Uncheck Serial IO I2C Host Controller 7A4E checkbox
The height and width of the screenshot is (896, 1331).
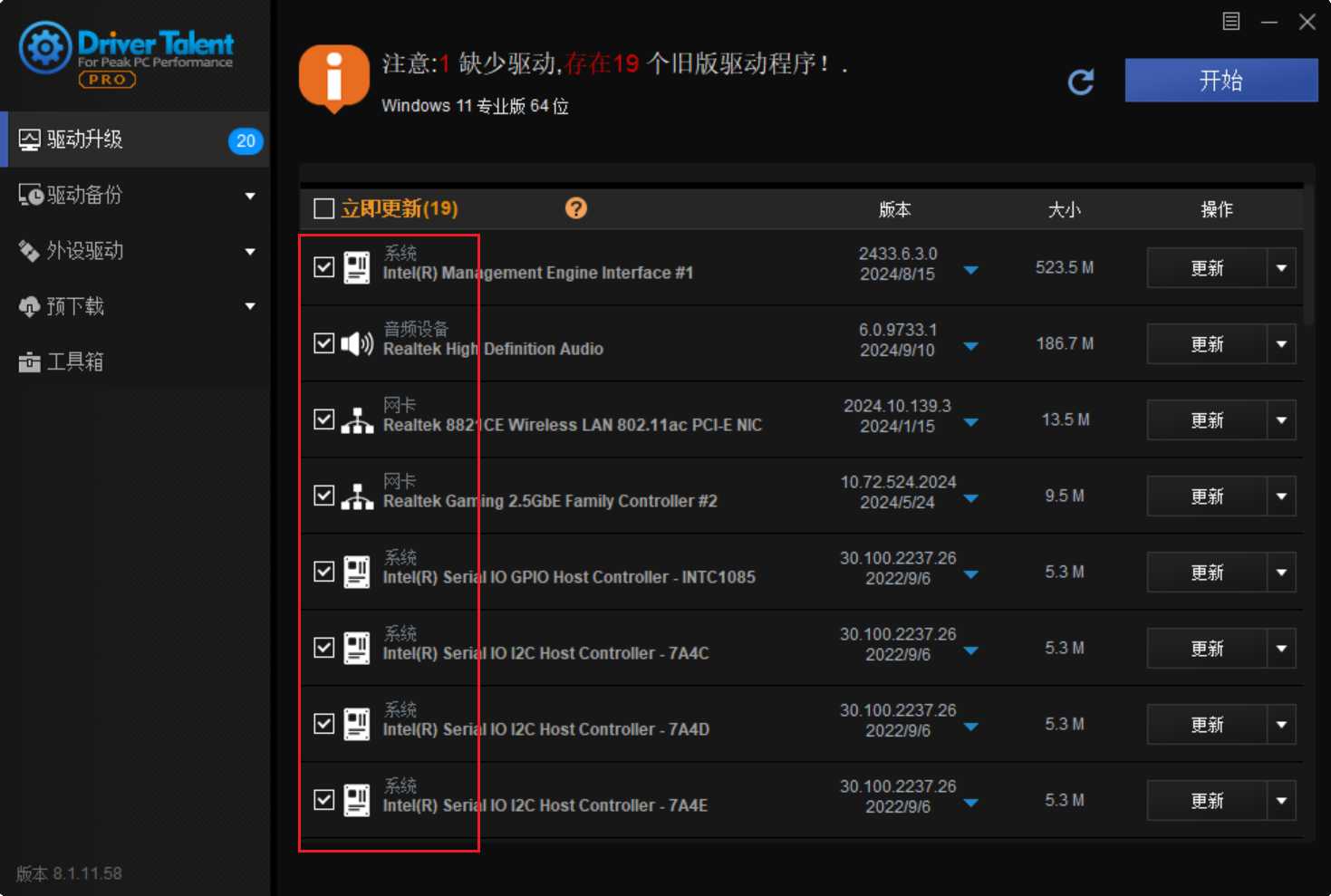point(323,800)
